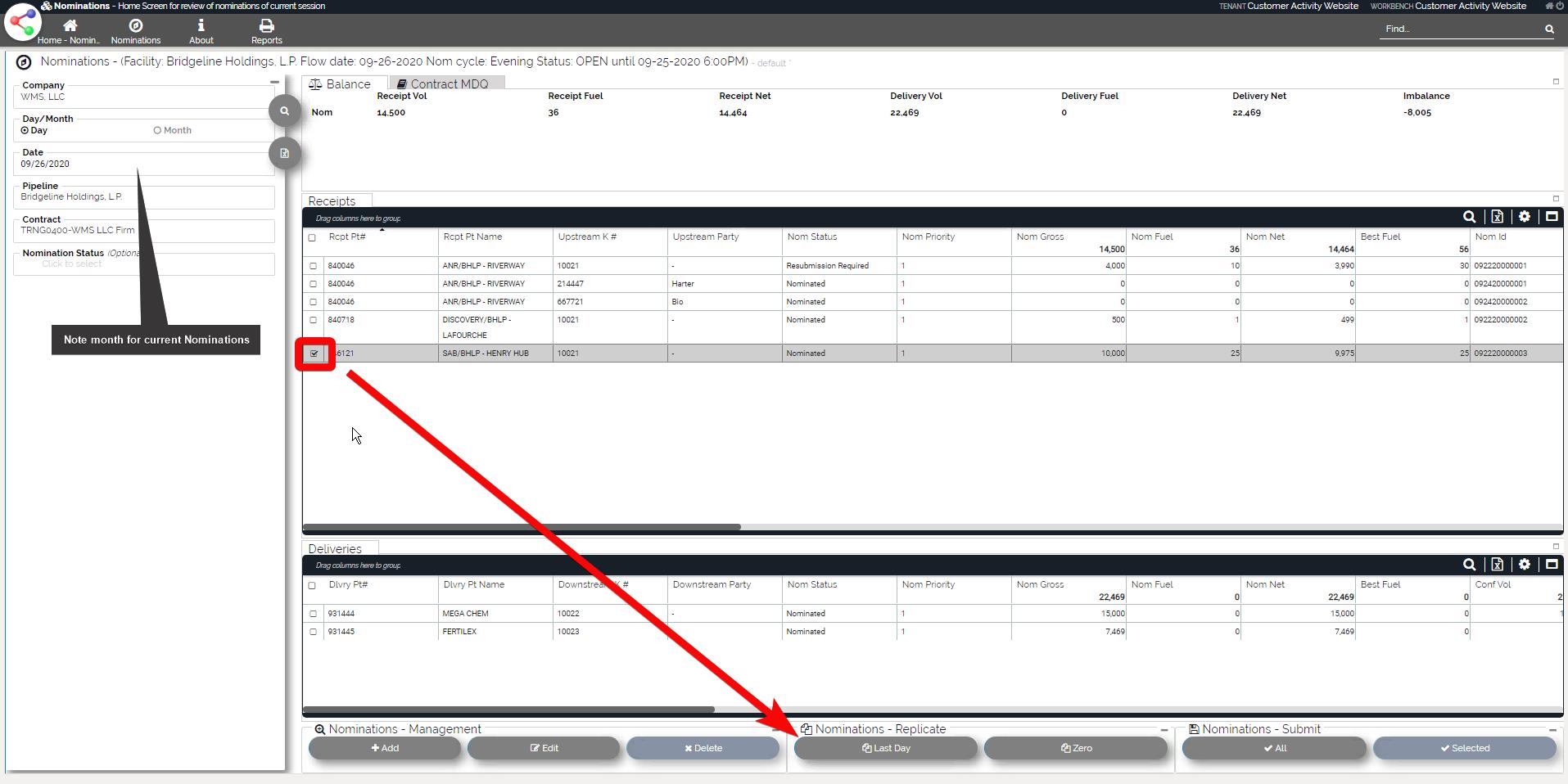Collapse the Nominations - Replicate panel
This screenshot has height=784, width=1568.
click(1164, 730)
